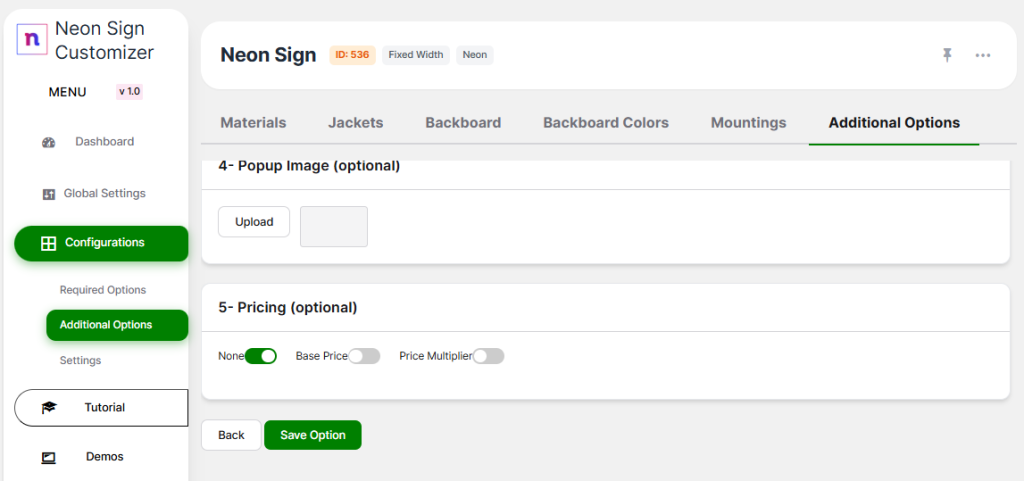Open the three-dot more options menu
Image resolution: width=1024 pixels, height=481 pixels.
[x=983, y=55]
